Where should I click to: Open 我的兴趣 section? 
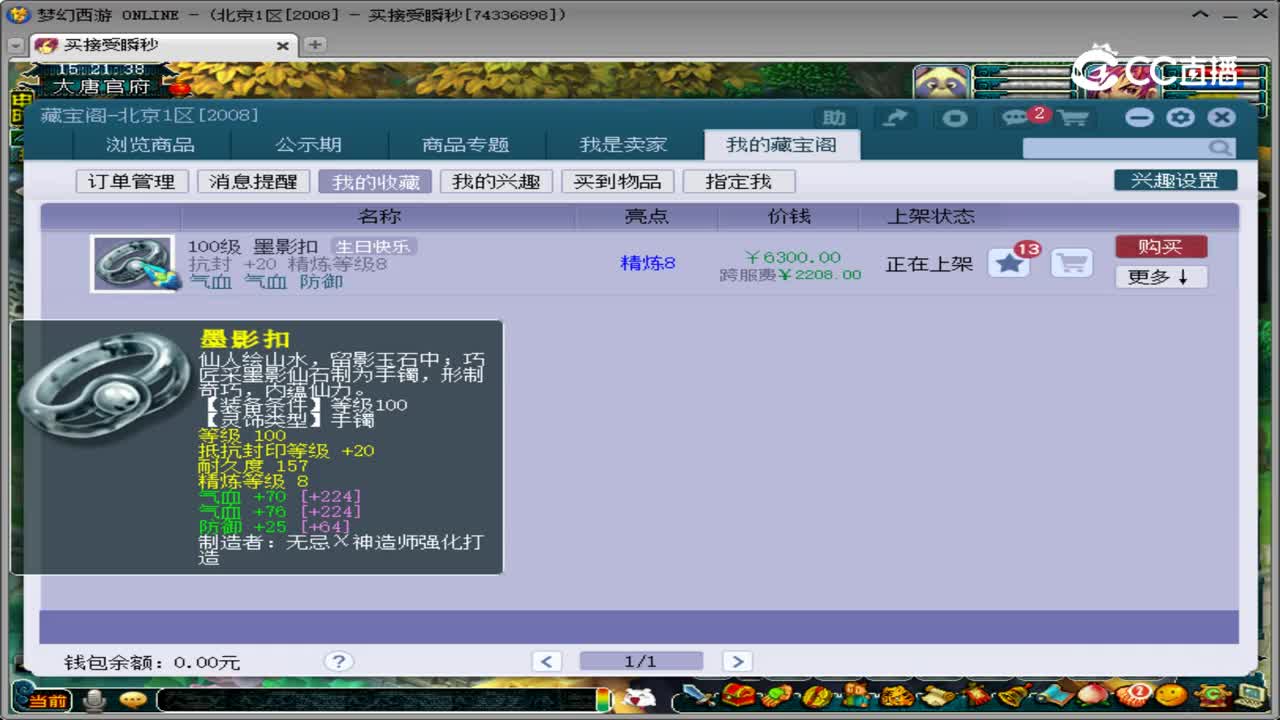[x=496, y=181]
